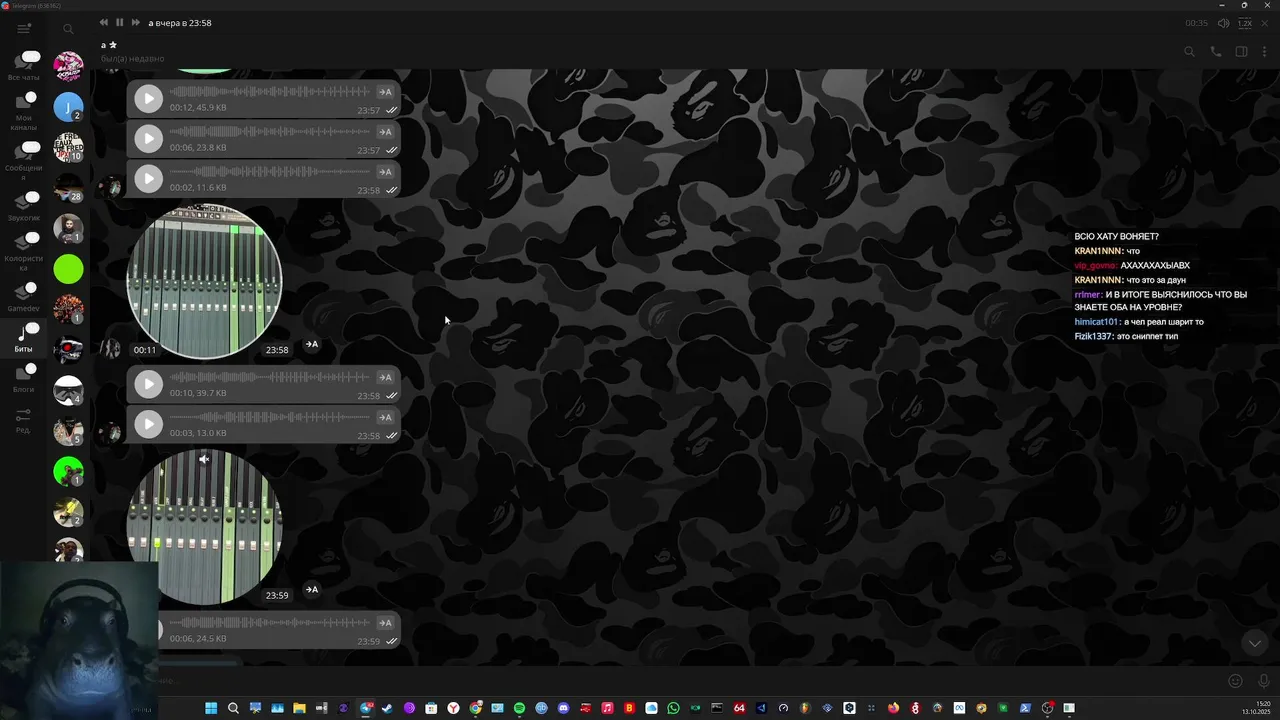1280x720 pixels.
Task: Adjust player volume speaker icon
Action: 1223,23
